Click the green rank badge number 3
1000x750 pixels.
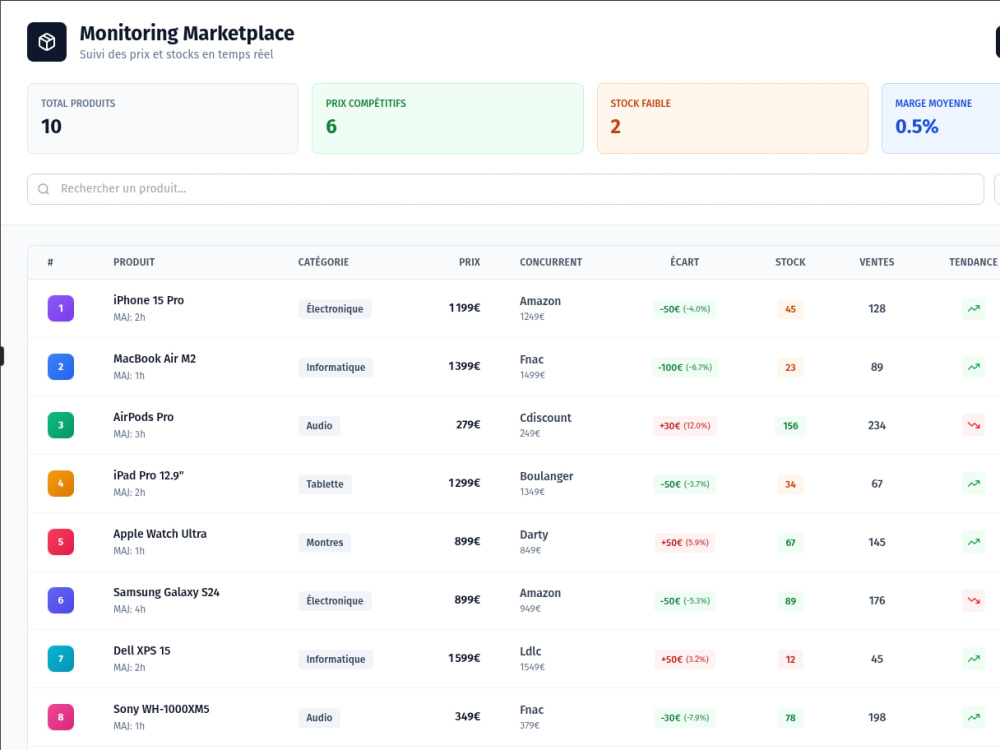point(61,425)
